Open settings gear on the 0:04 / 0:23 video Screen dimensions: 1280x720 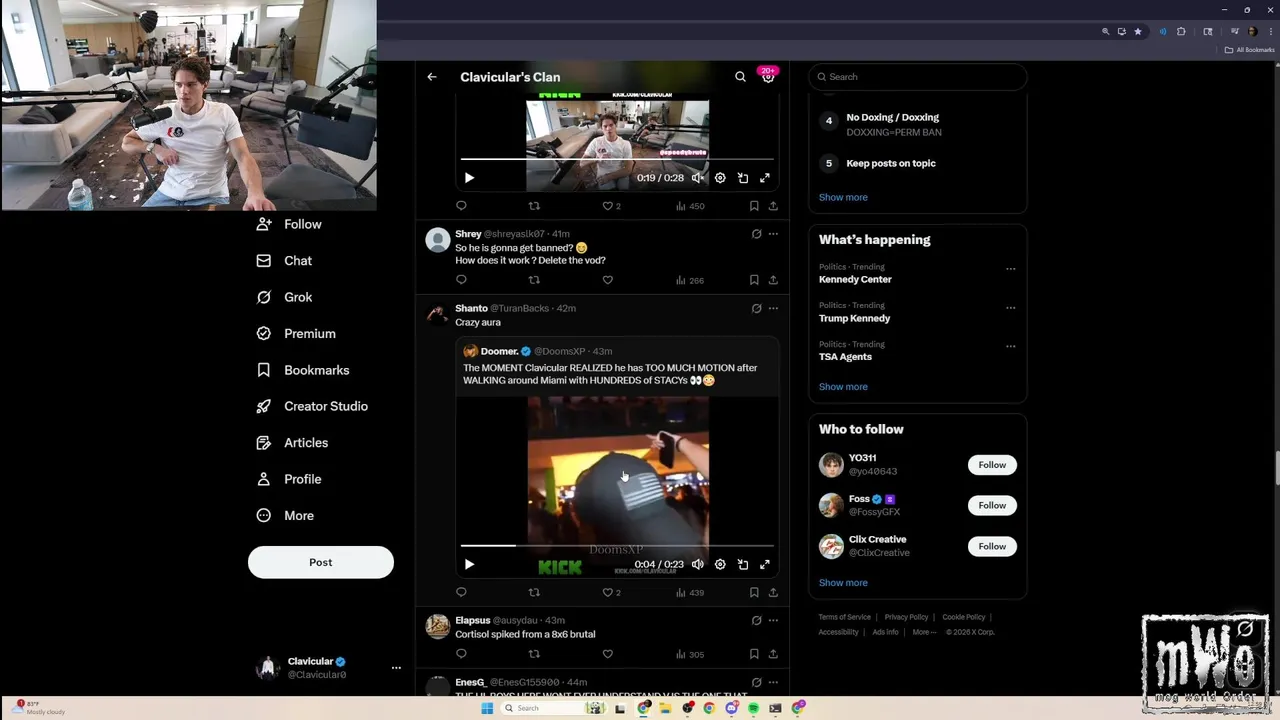tap(720, 565)
